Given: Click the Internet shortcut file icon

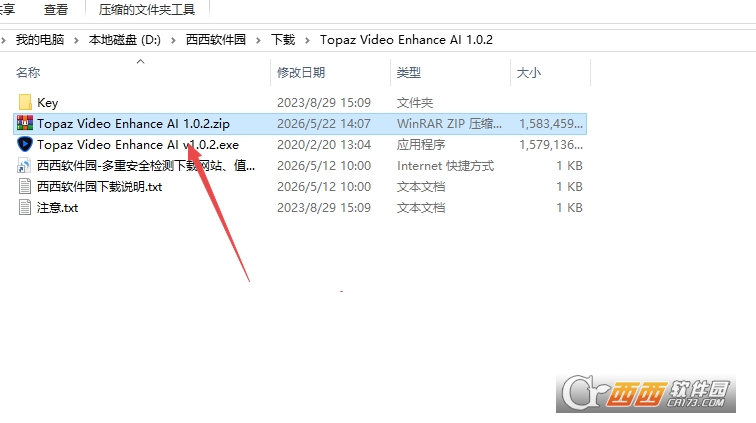Looking at the screenshot, I should (24, 165).
